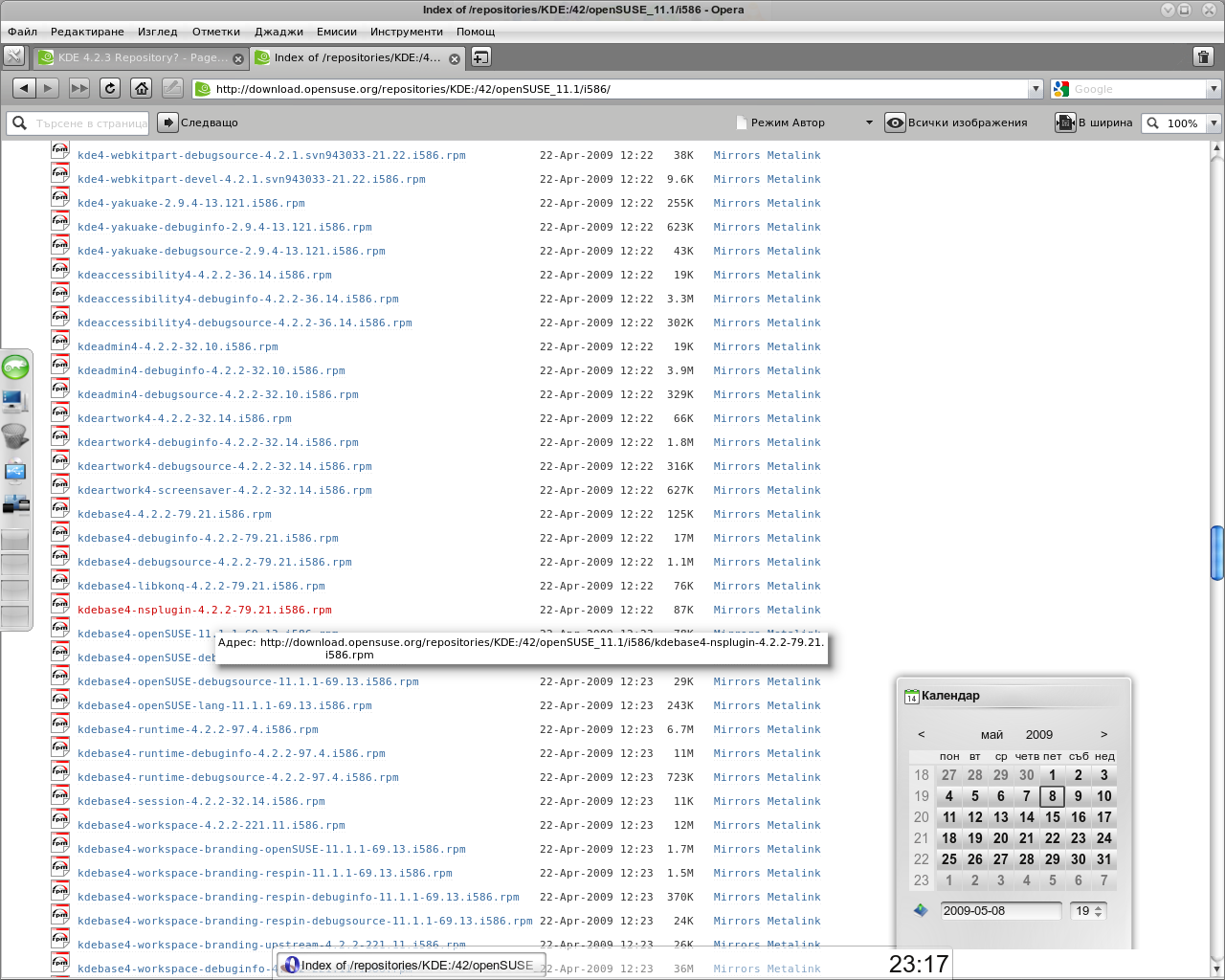
Task: Click the Calendar widget title icon
Action: 912,696
